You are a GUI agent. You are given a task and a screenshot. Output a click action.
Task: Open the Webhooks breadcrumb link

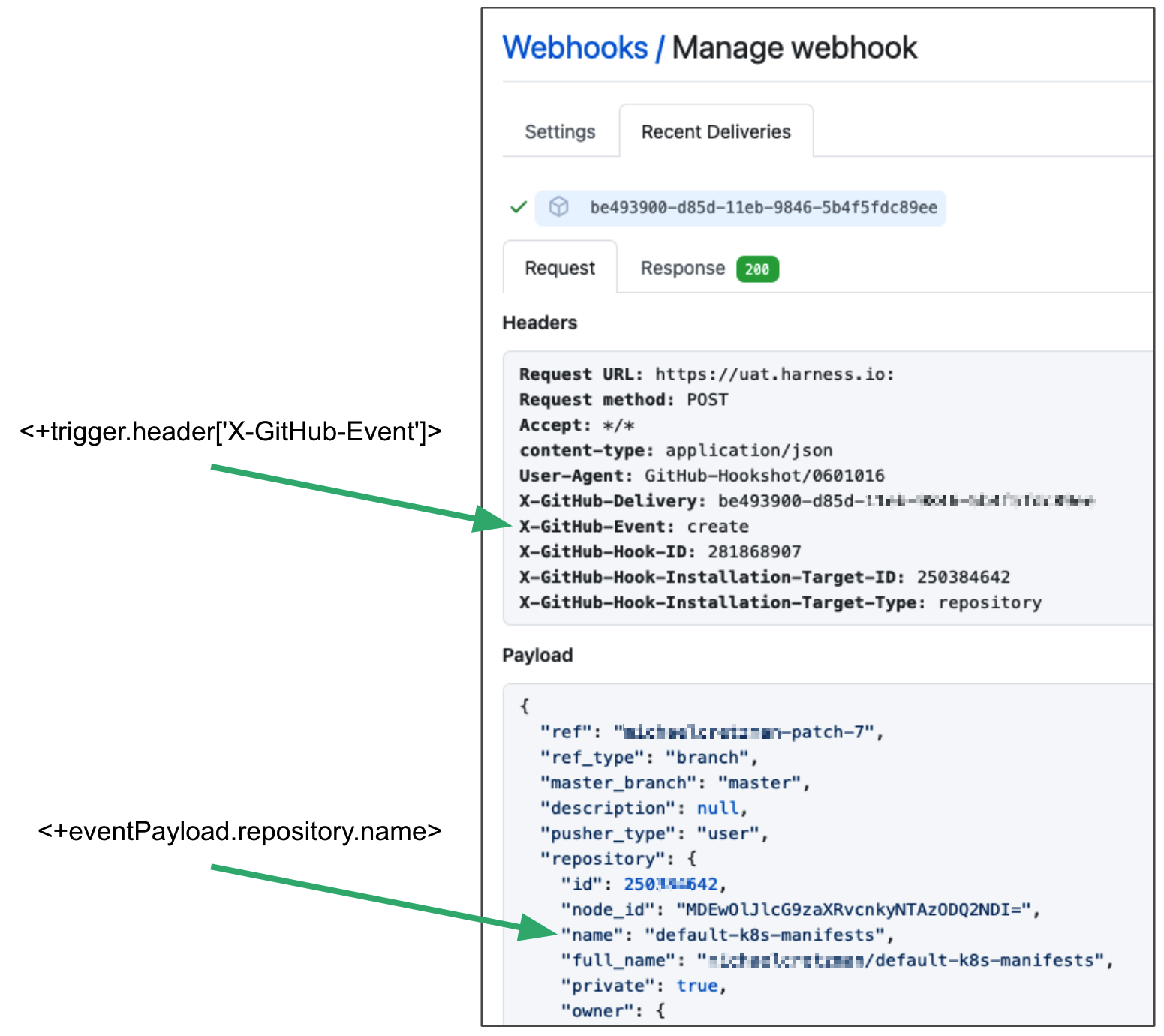click(576, 47)
